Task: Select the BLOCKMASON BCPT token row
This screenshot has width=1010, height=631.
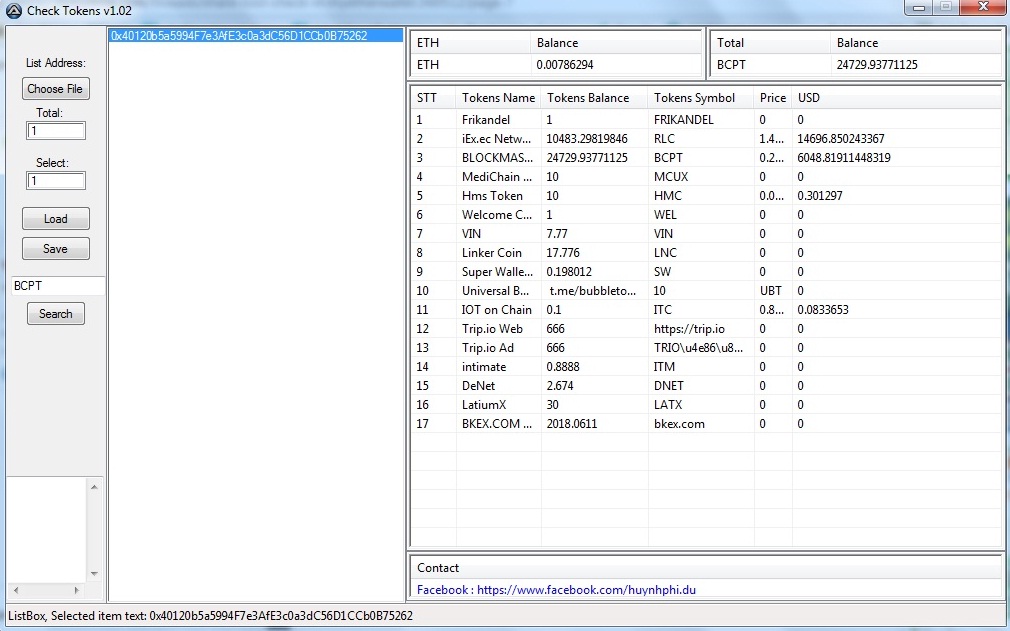Action: click(x=700, y=158)
